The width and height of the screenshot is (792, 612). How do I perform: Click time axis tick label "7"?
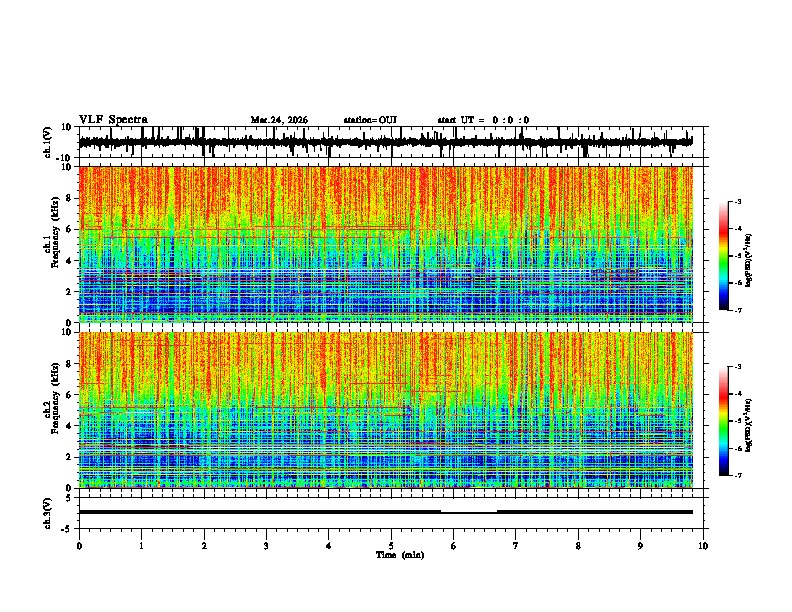[x=516, y=546]
